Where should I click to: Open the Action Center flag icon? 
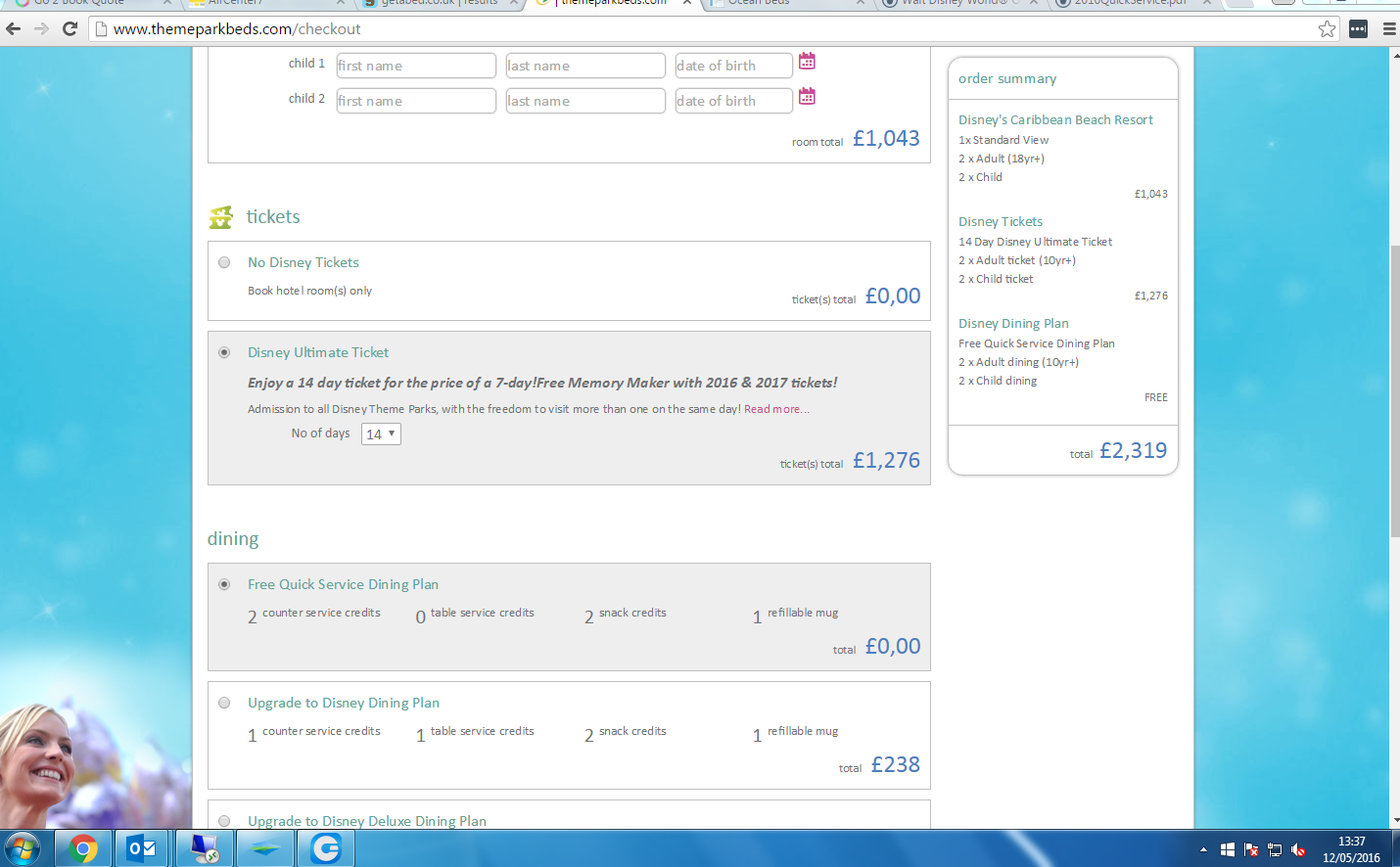tap(1251, 849)
